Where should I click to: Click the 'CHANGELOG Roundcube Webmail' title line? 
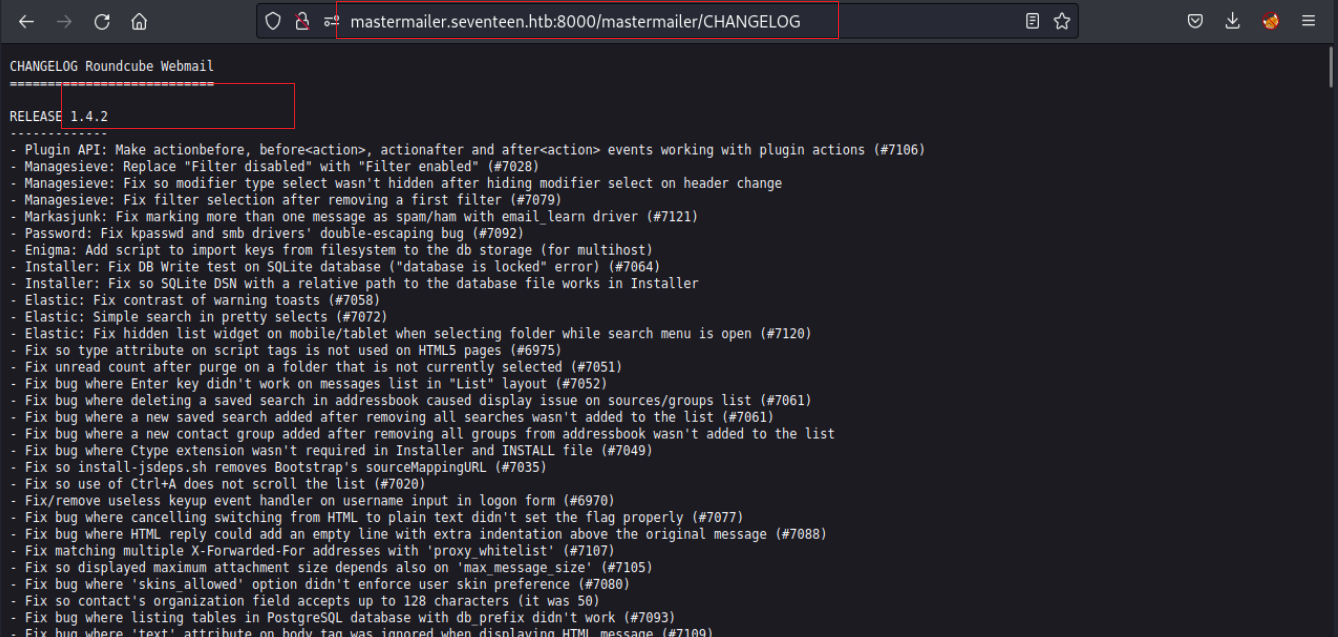point(112,66)
